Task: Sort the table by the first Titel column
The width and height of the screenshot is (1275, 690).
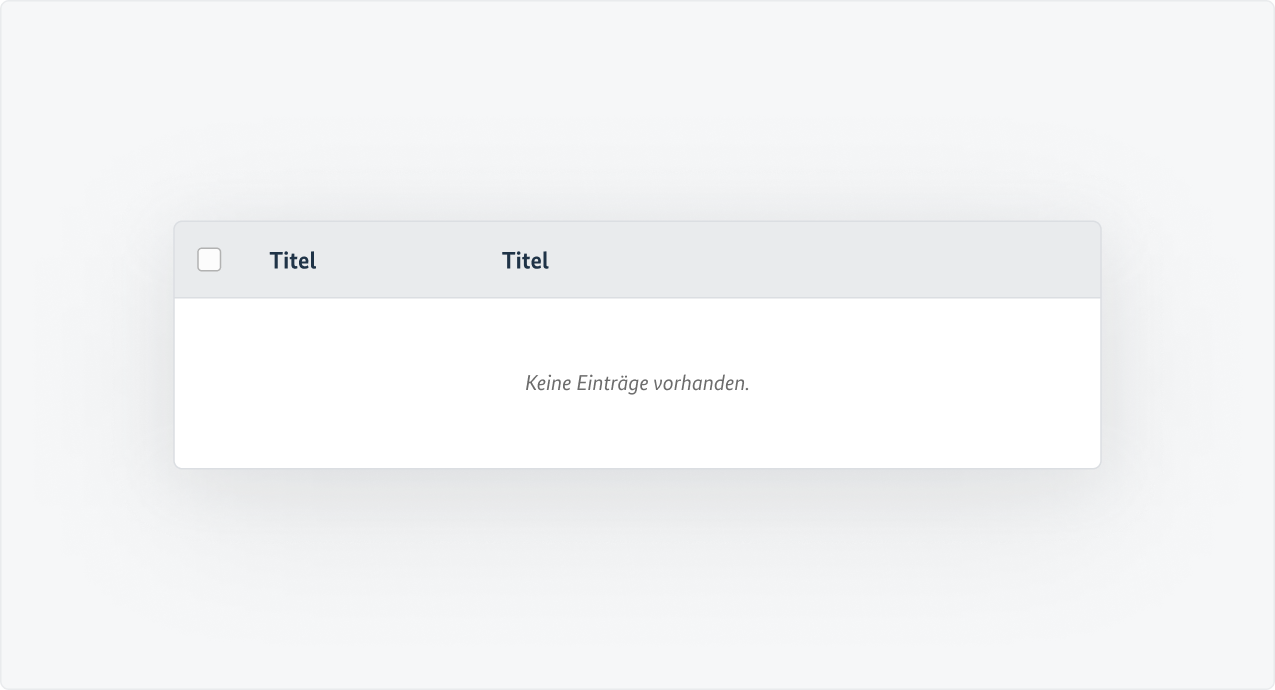Action: tap(292, 261)
